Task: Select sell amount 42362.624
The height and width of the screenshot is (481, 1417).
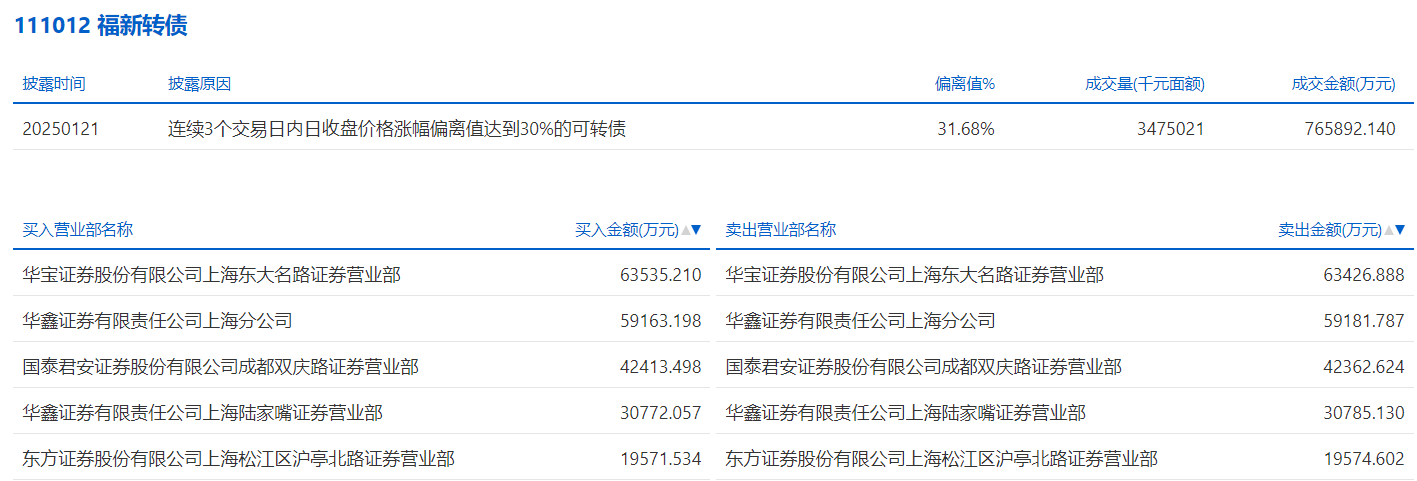Action: pyautogui.click(x=1364, y=366)
